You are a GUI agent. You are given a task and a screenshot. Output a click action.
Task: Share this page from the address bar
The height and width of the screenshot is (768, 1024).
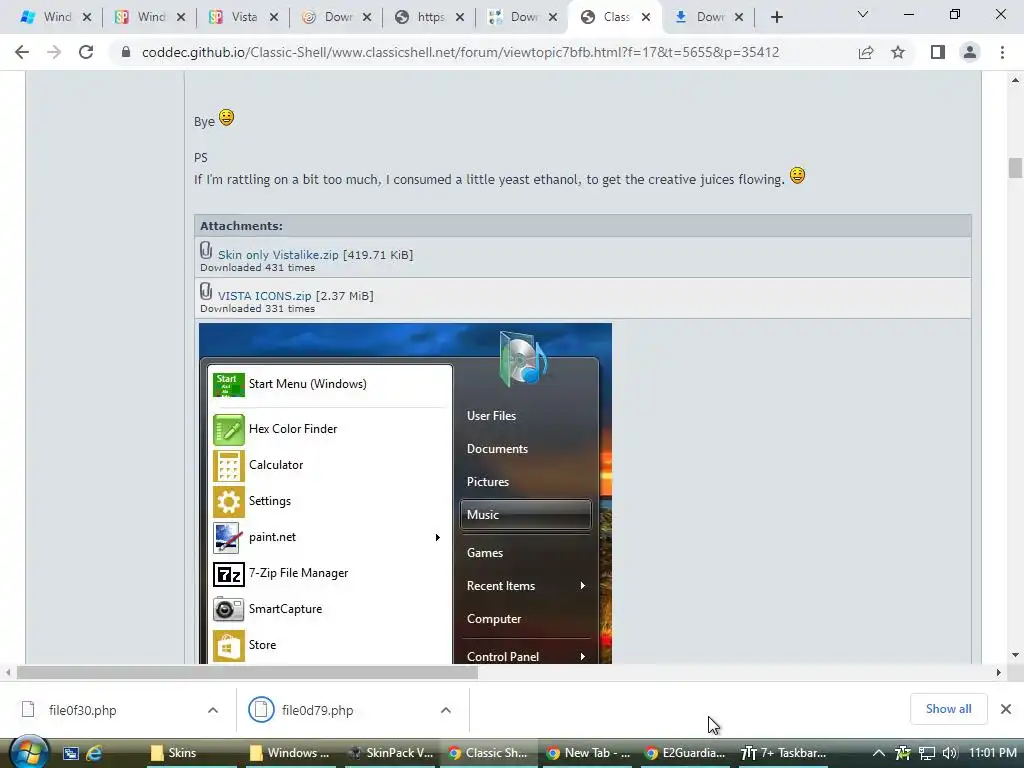(x=866, y=52)
